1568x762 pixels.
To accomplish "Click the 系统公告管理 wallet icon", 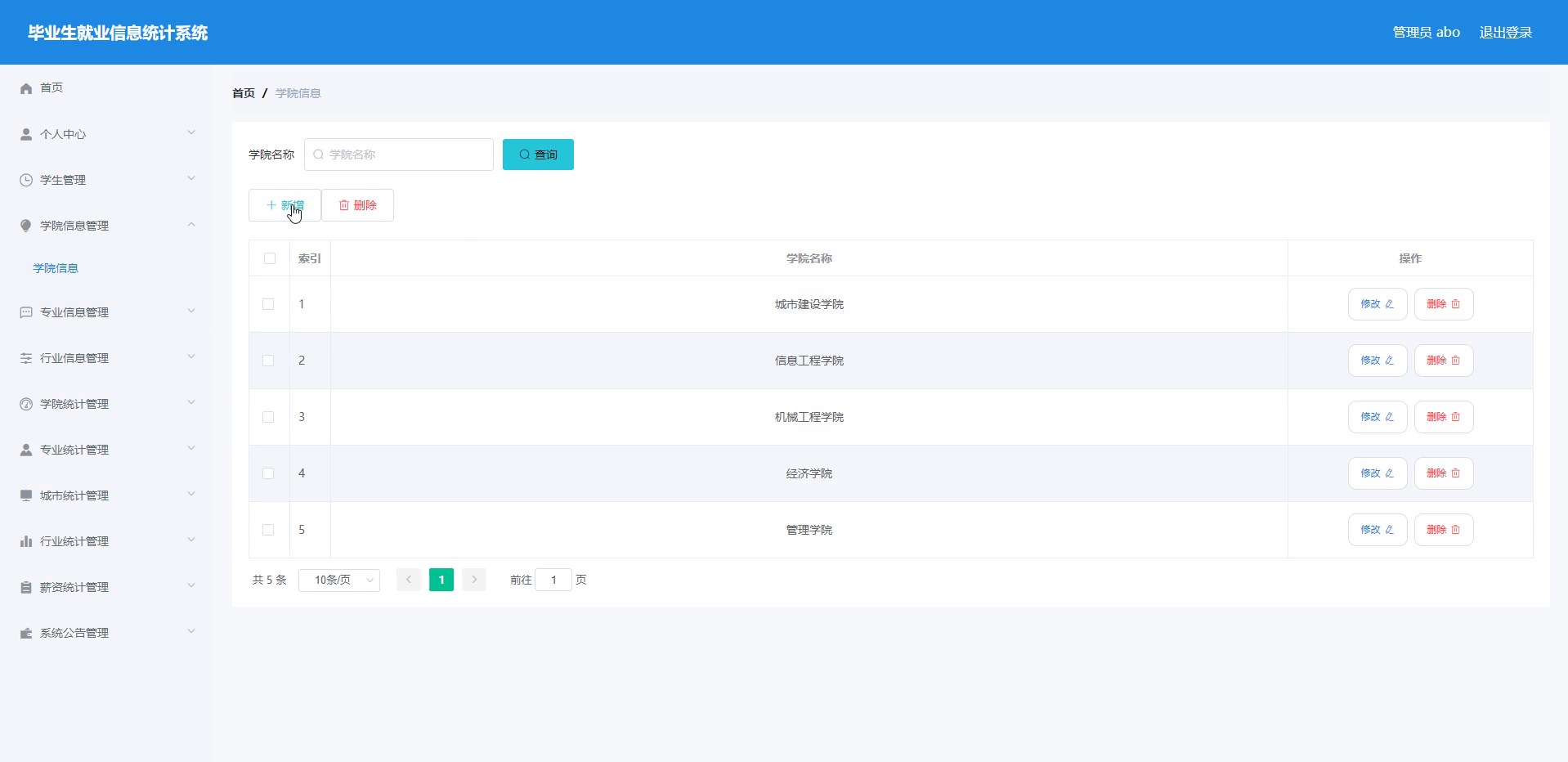I will pos(26,633).
